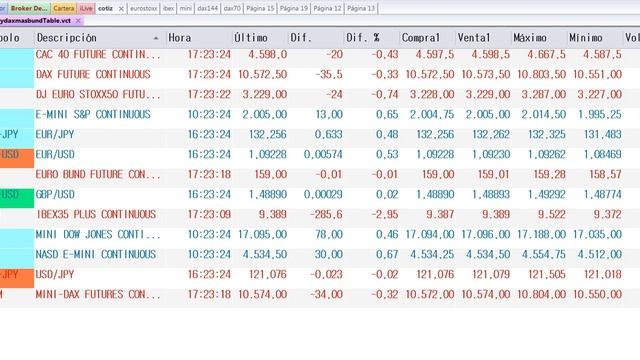Click USD/JPY Compra1 value 121,076
The width and height of the screenshot is (640, 360).
[435, 274]
